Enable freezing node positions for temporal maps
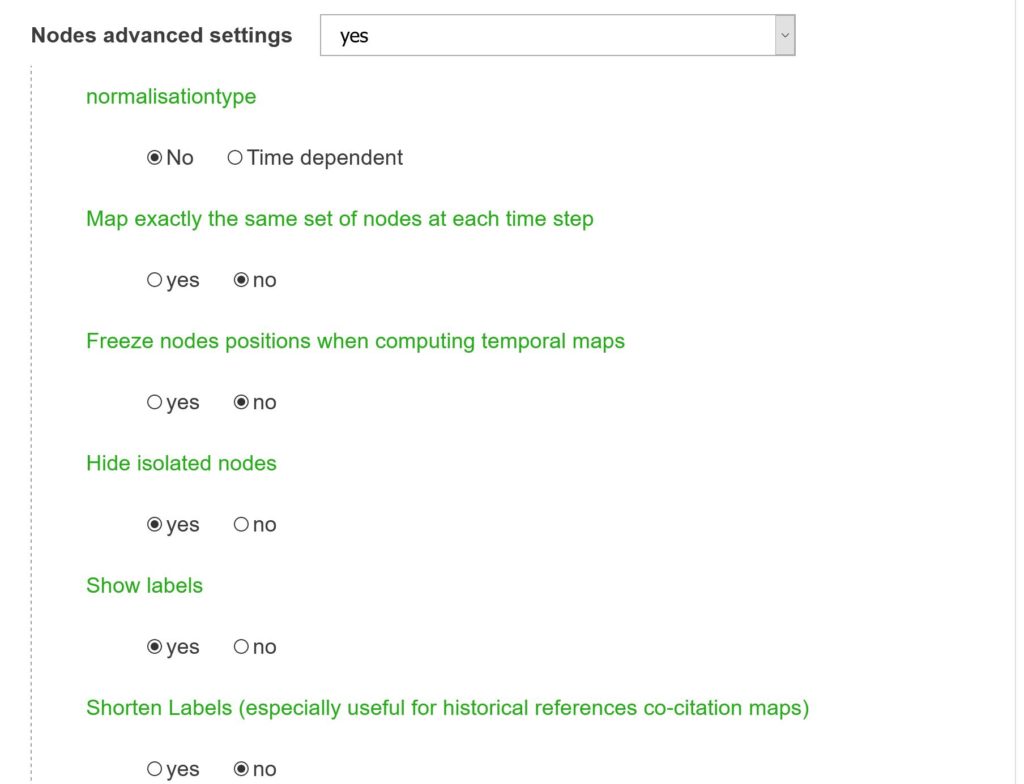The height and width of the screenshot is (784, 1024). pyautogui.click(x=155, y=402)
